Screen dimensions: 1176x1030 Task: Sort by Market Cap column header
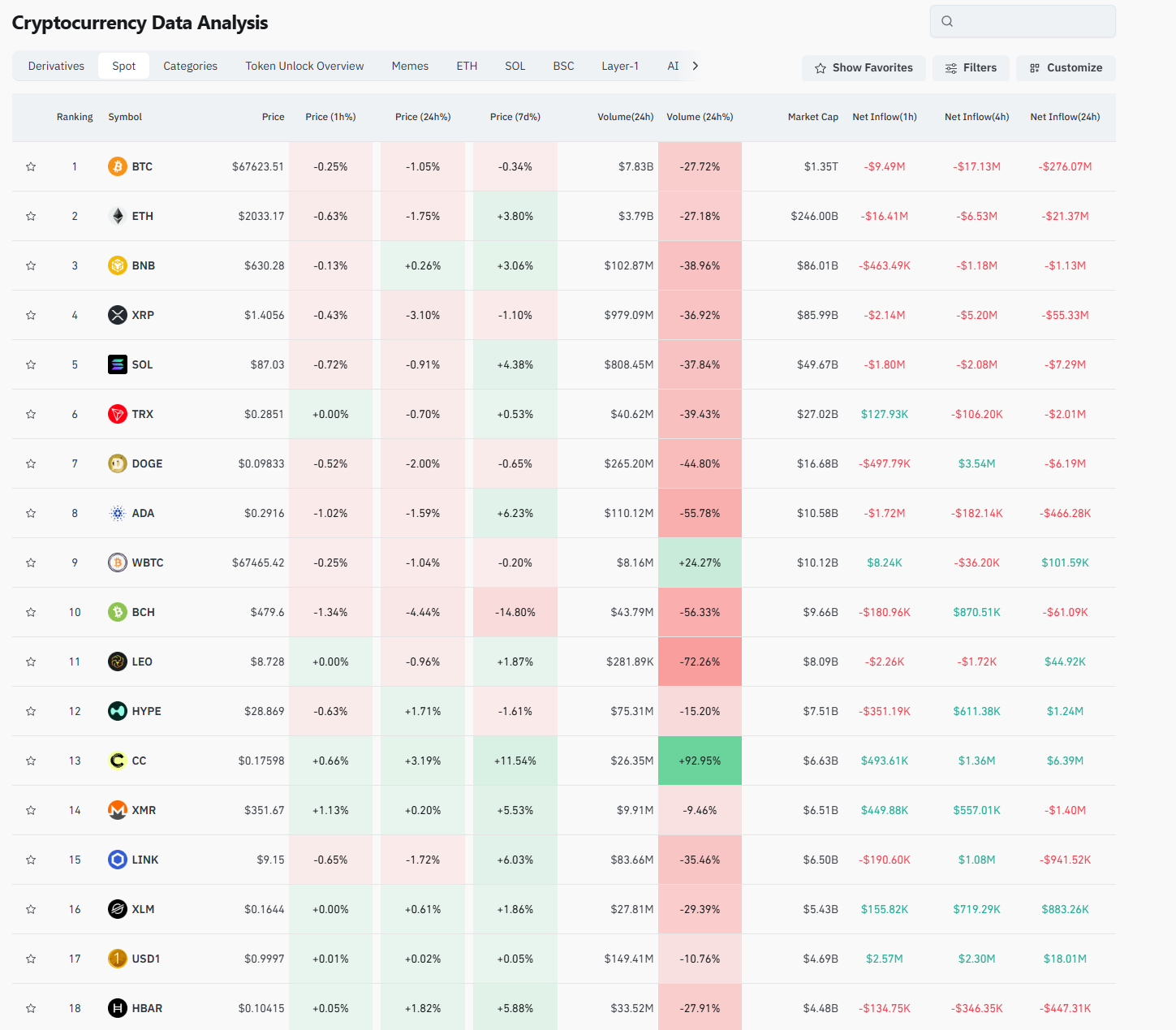tap(812, 117)
